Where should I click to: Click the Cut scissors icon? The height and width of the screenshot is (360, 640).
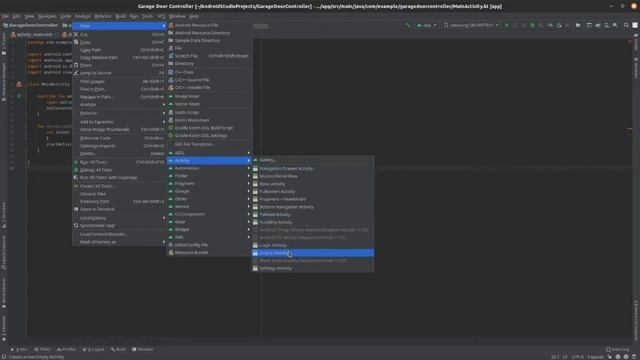76,35
